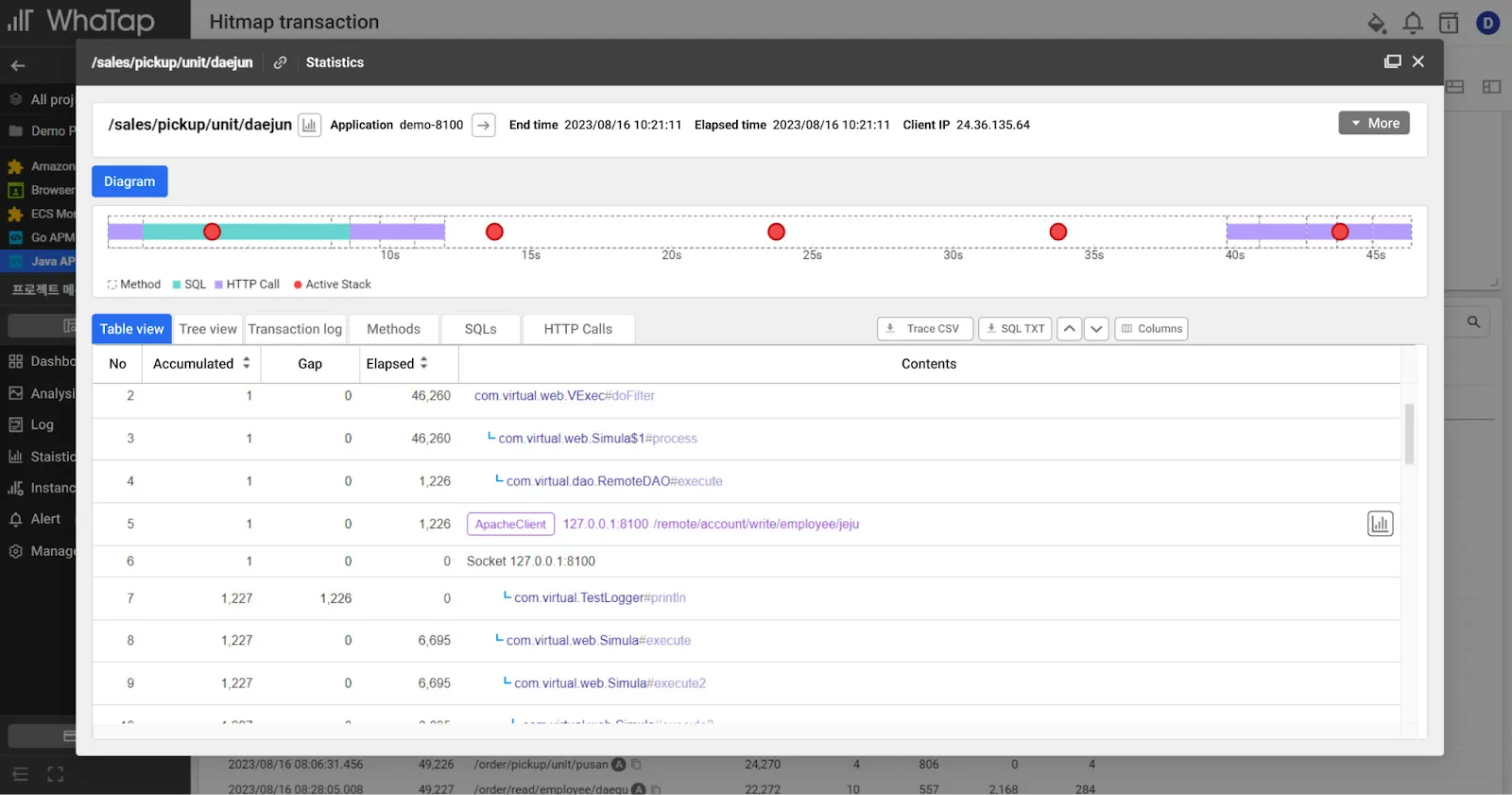Move to previous step with up arrow
1512x795 pixels.
pyautogui.click(x=1069, y=329)
